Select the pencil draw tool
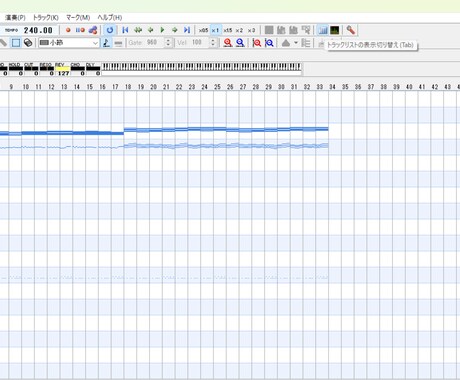Screen dimensions: 460x380 (3, 43)
